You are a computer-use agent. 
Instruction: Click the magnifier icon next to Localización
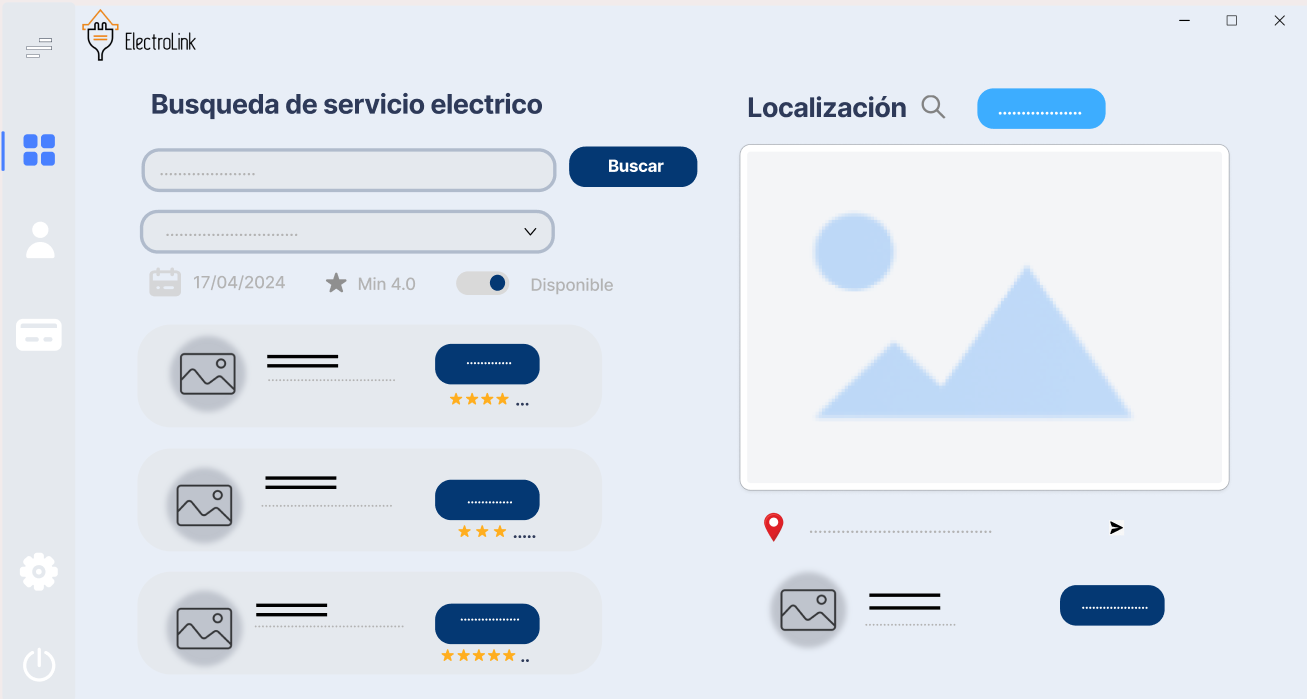click(x=933, y=107)
